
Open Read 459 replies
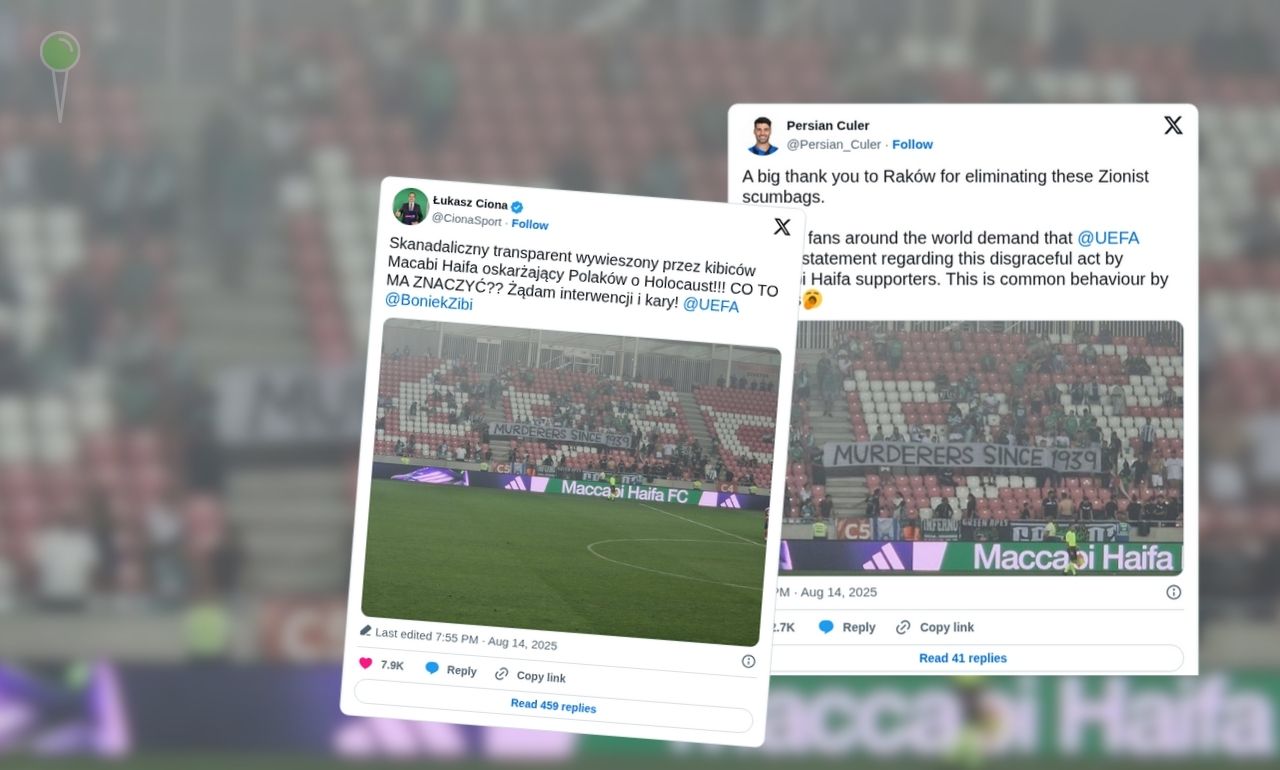point(553,706)
